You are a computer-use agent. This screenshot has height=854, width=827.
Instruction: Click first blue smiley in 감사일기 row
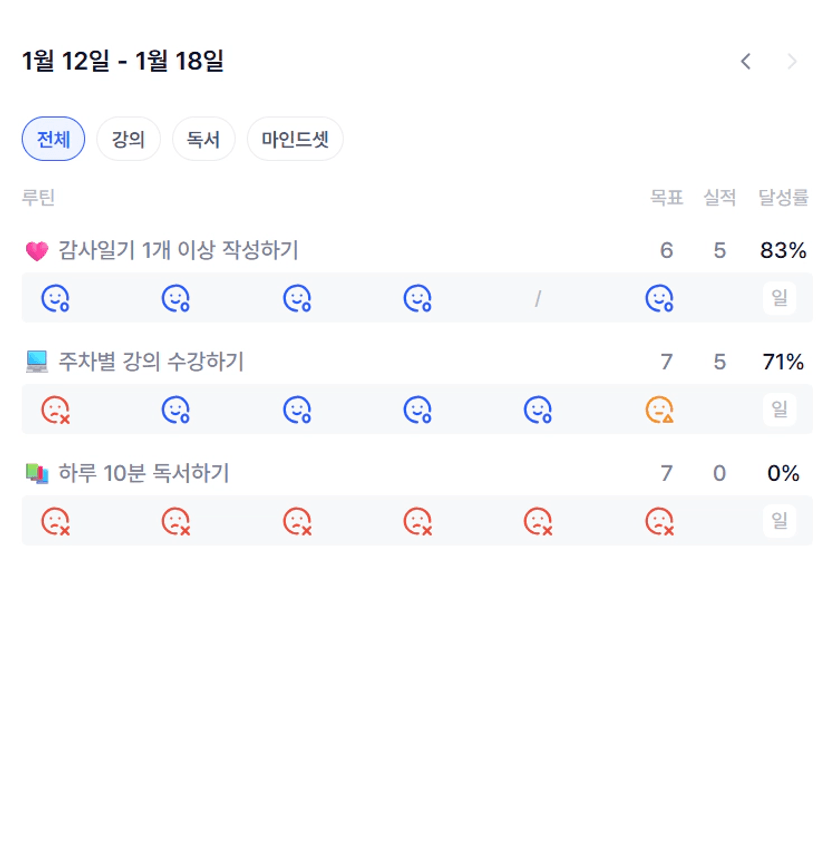point(54,298)
